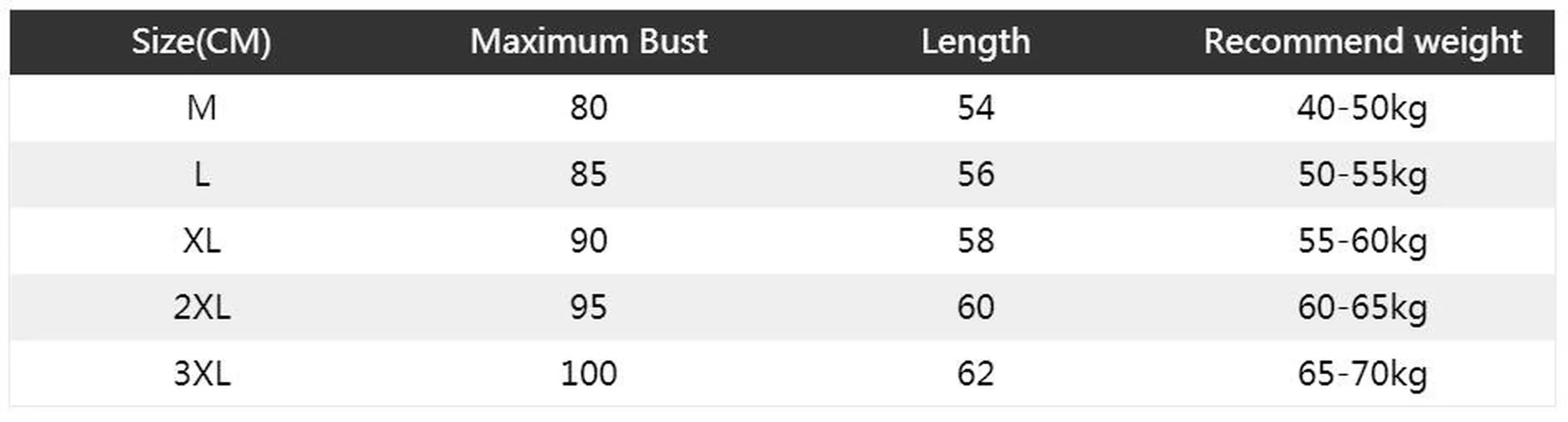This screenshot has width=1568, height=422.
Task: Select the XL size cell
Action: [x=201, y=241]
